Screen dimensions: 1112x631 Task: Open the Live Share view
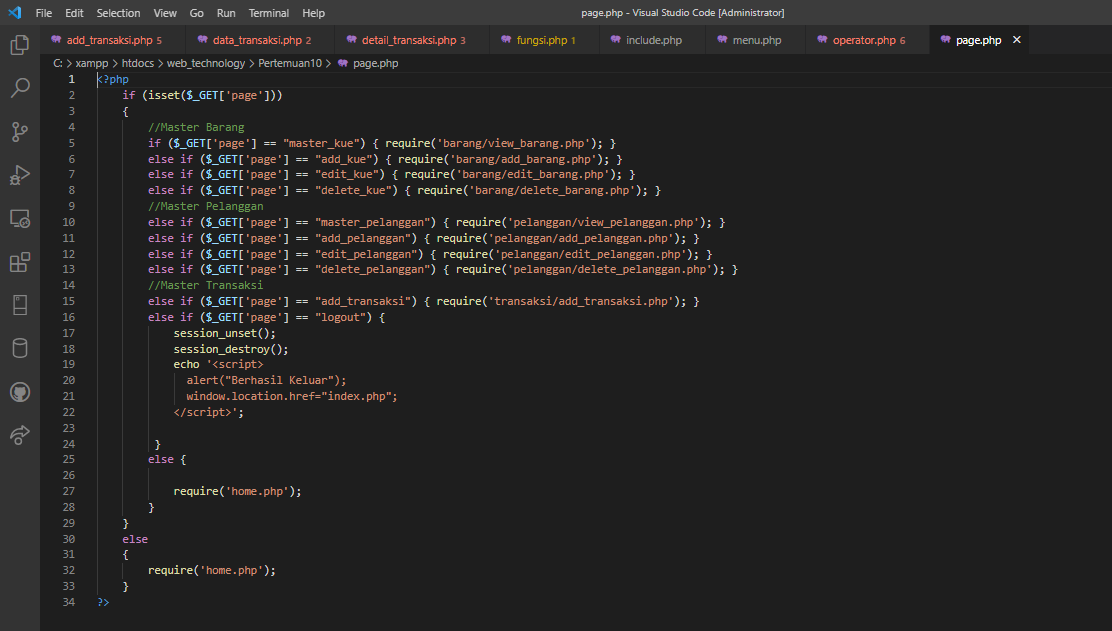tap(20, 435)
